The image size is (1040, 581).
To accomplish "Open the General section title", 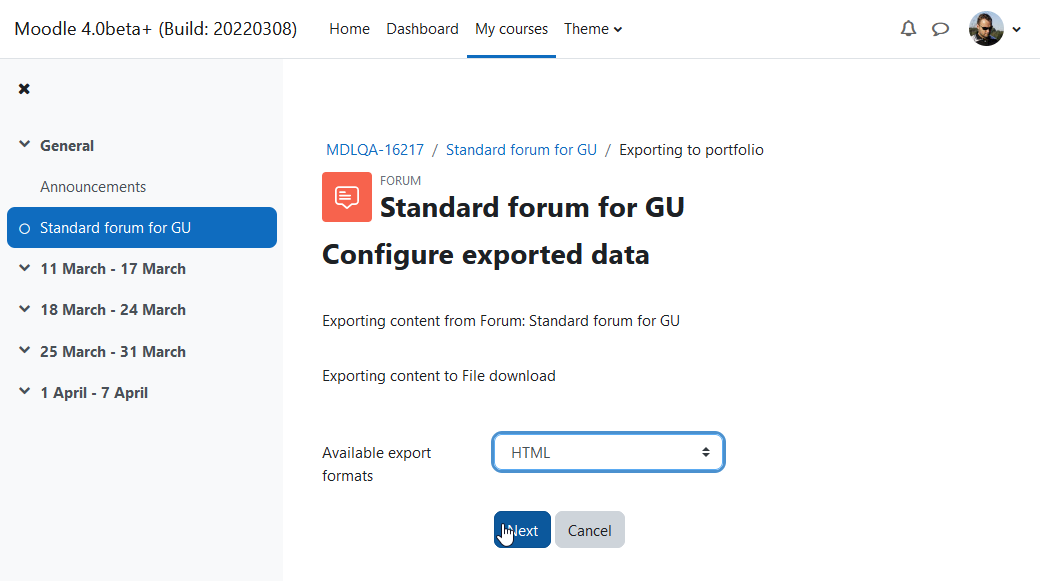I will tap(67, 146).
